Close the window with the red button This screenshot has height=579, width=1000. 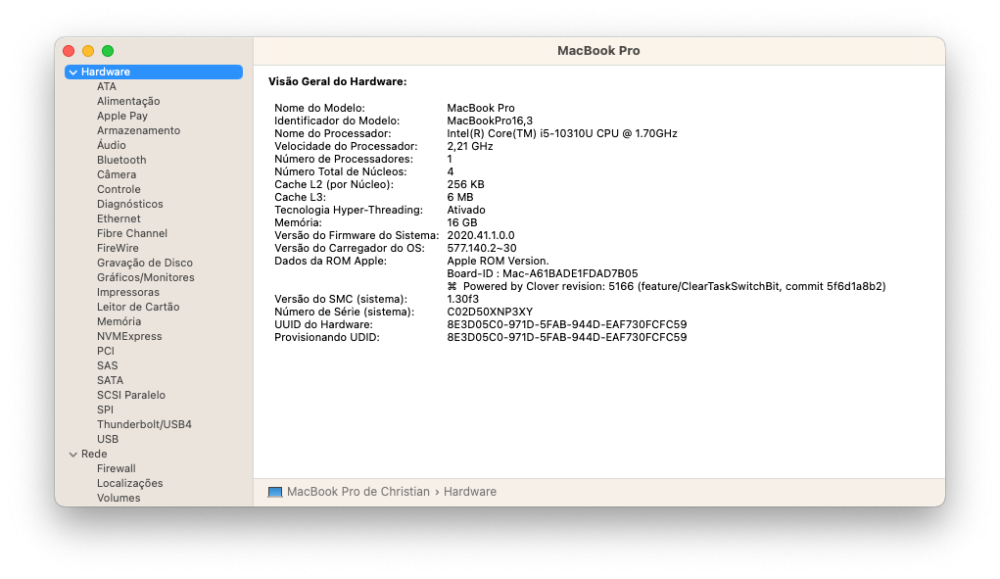coord(69,51)
